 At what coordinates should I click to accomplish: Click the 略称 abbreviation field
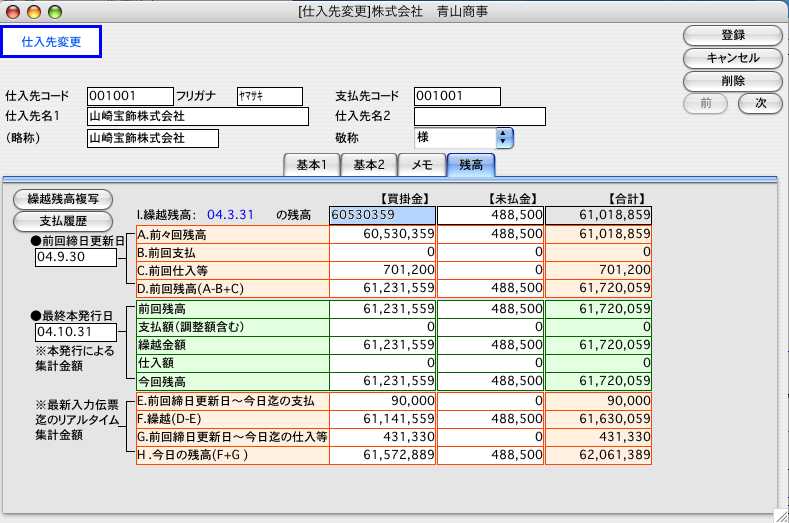[x=152, y=138]
